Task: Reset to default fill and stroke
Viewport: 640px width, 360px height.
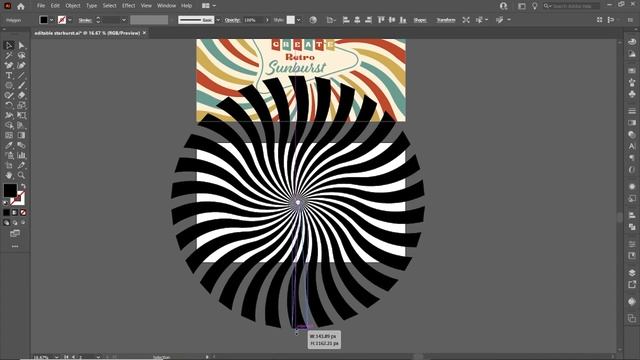Action: 6,202
